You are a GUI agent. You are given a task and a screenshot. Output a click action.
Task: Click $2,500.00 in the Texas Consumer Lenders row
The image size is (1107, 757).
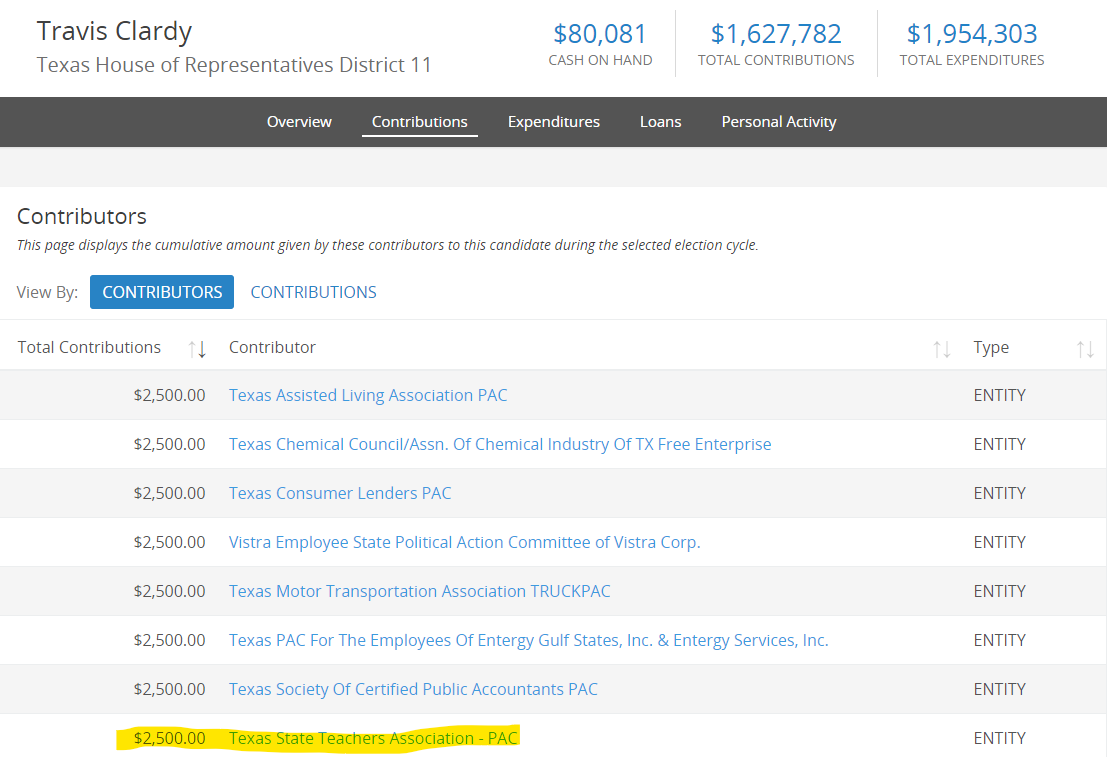tap(169, 493)
